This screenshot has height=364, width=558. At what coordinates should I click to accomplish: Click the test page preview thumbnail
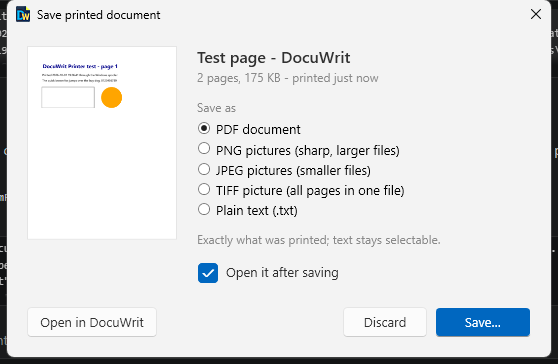(102, 143)
